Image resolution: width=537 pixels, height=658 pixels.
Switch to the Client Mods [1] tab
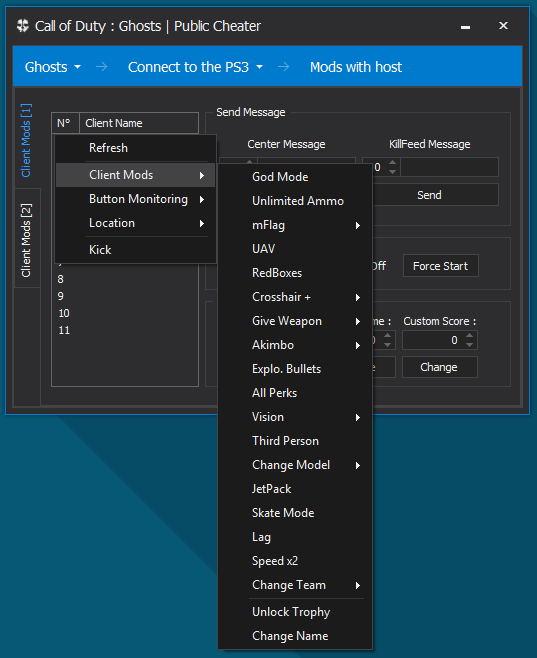click(26, 140)
